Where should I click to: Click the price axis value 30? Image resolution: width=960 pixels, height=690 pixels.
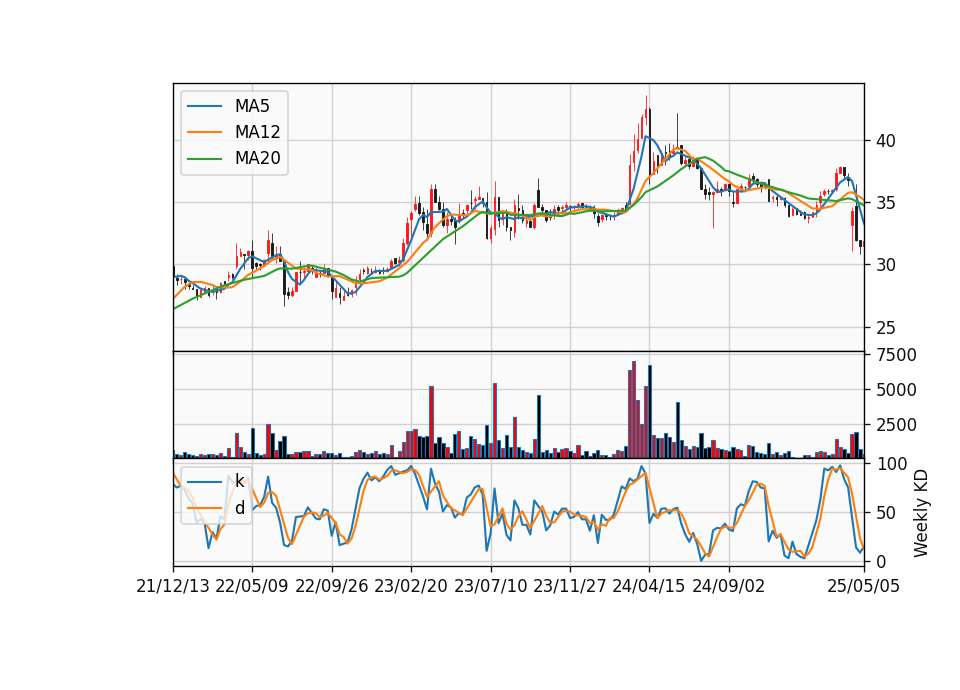[x=886, y=265]
